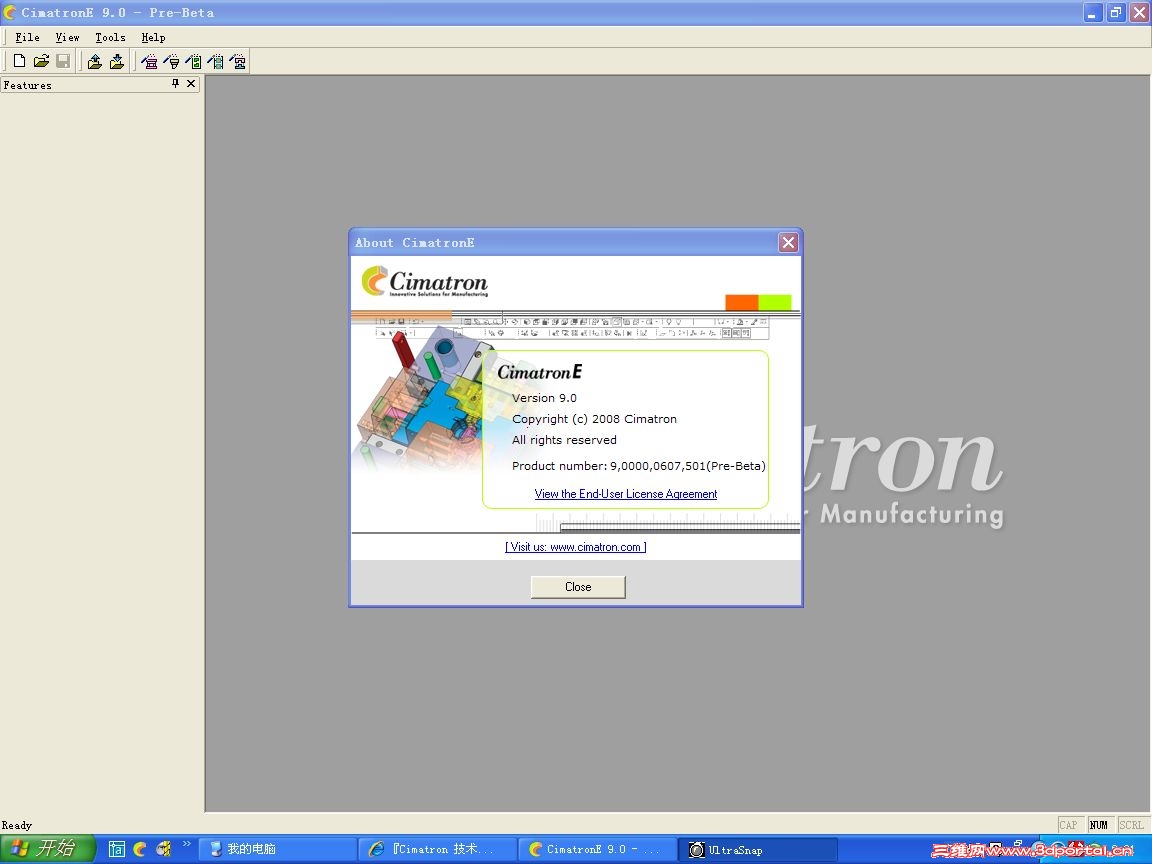The height and width of the screenshot is (864, 1152).
Task: Click the Version 9.0 text
Action: (544, 397)
